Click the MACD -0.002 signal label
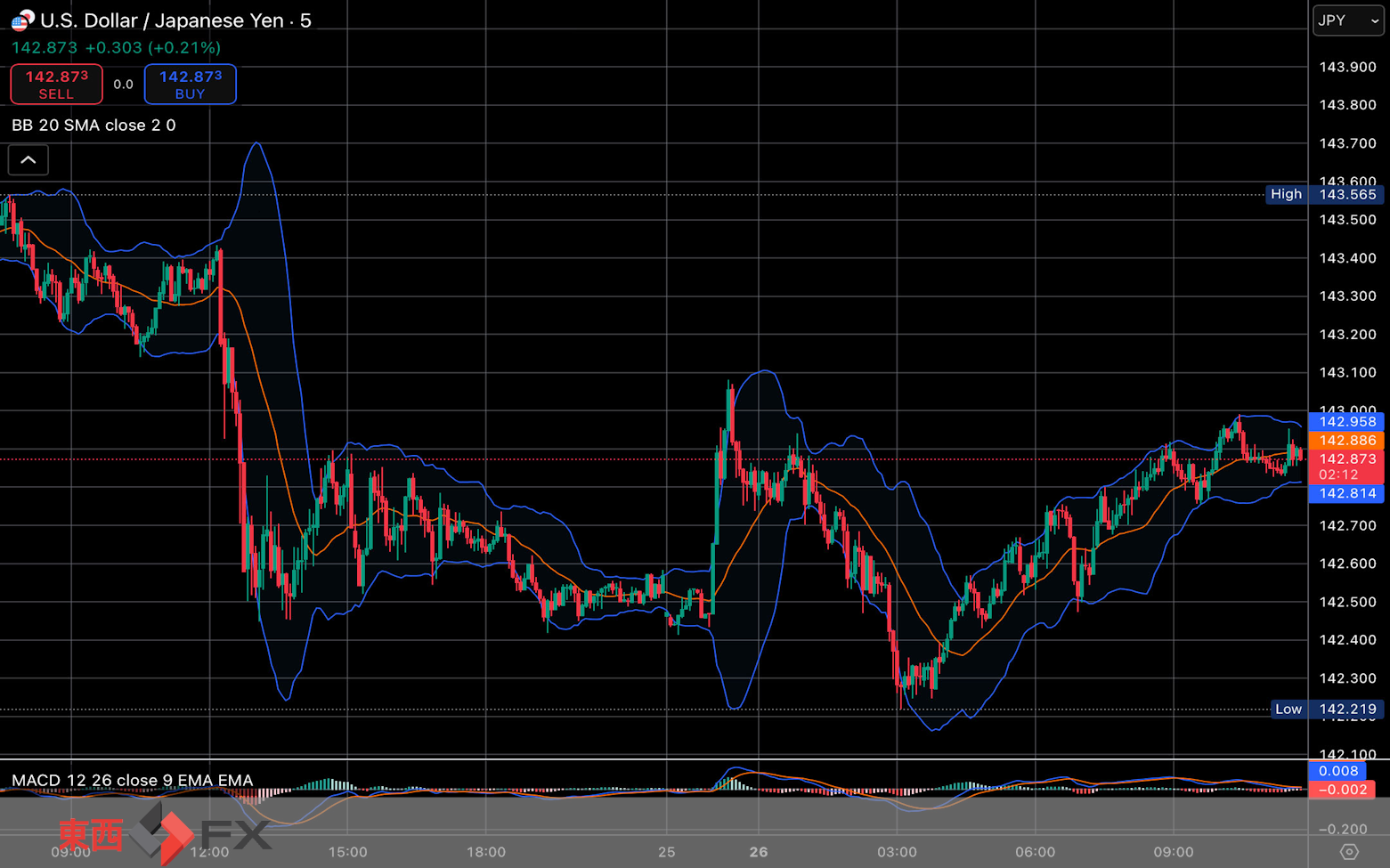 click(x=1342, y=790)
